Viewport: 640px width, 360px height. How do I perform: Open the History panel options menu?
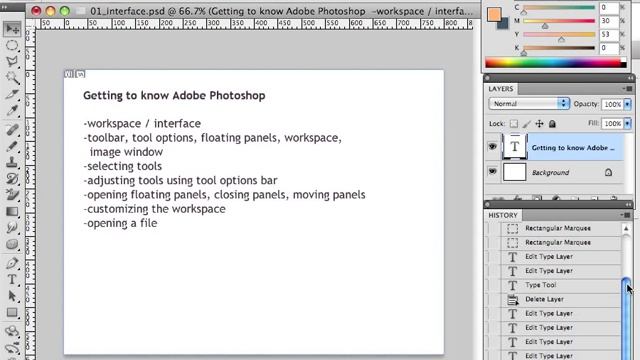(626, 215)
